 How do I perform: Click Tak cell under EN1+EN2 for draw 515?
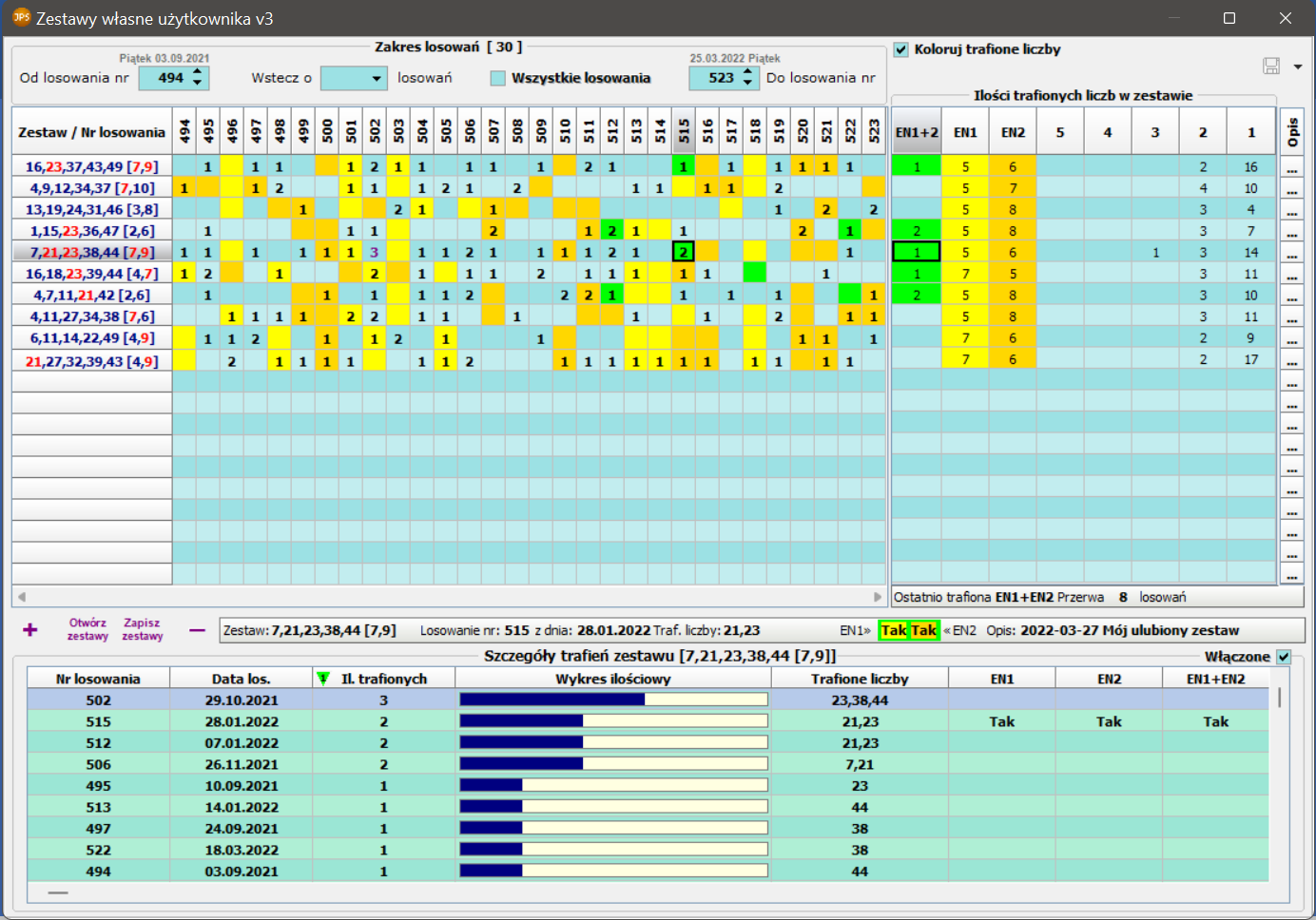coord(1215,721)
